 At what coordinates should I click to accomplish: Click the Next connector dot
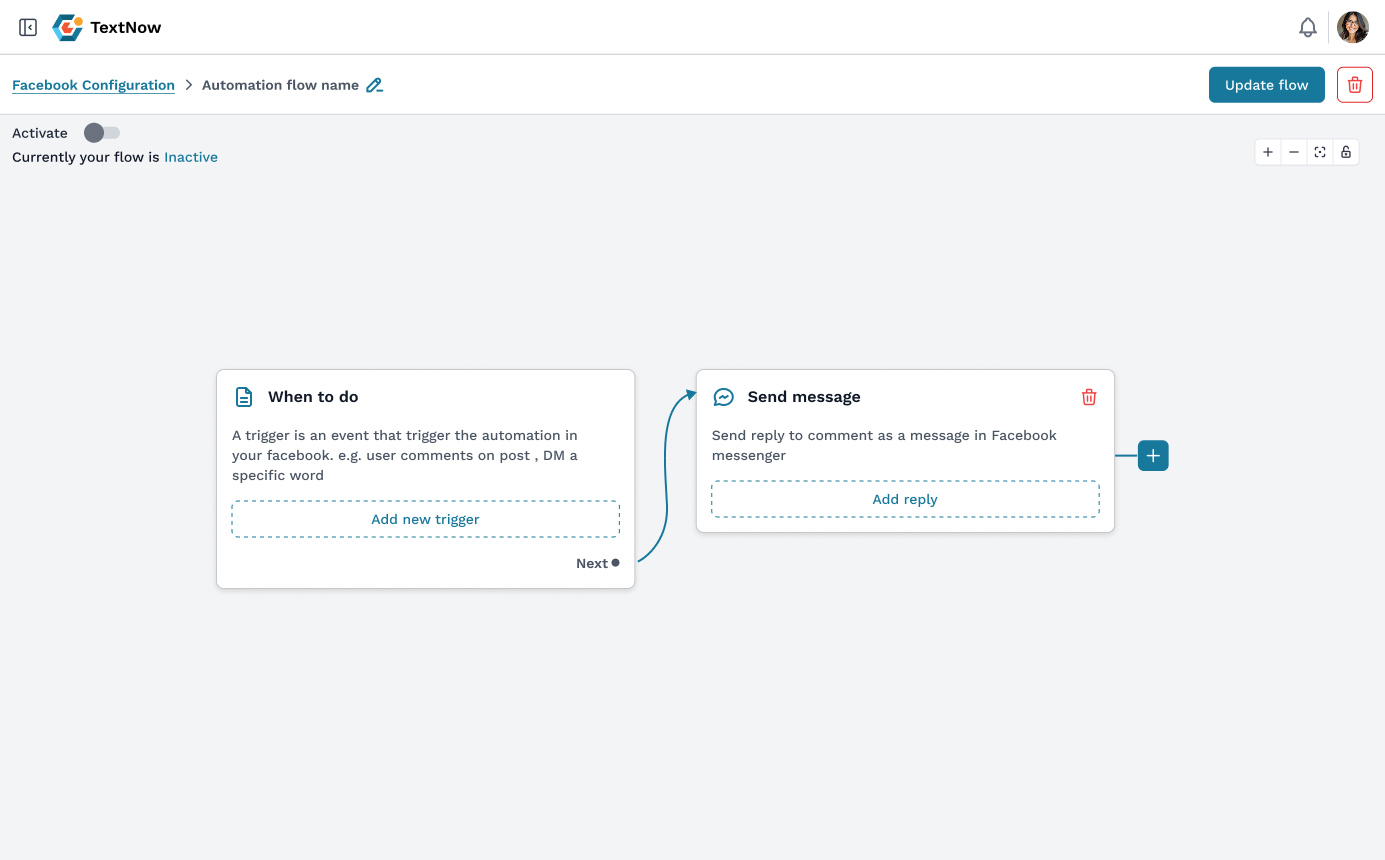(616, 563)
